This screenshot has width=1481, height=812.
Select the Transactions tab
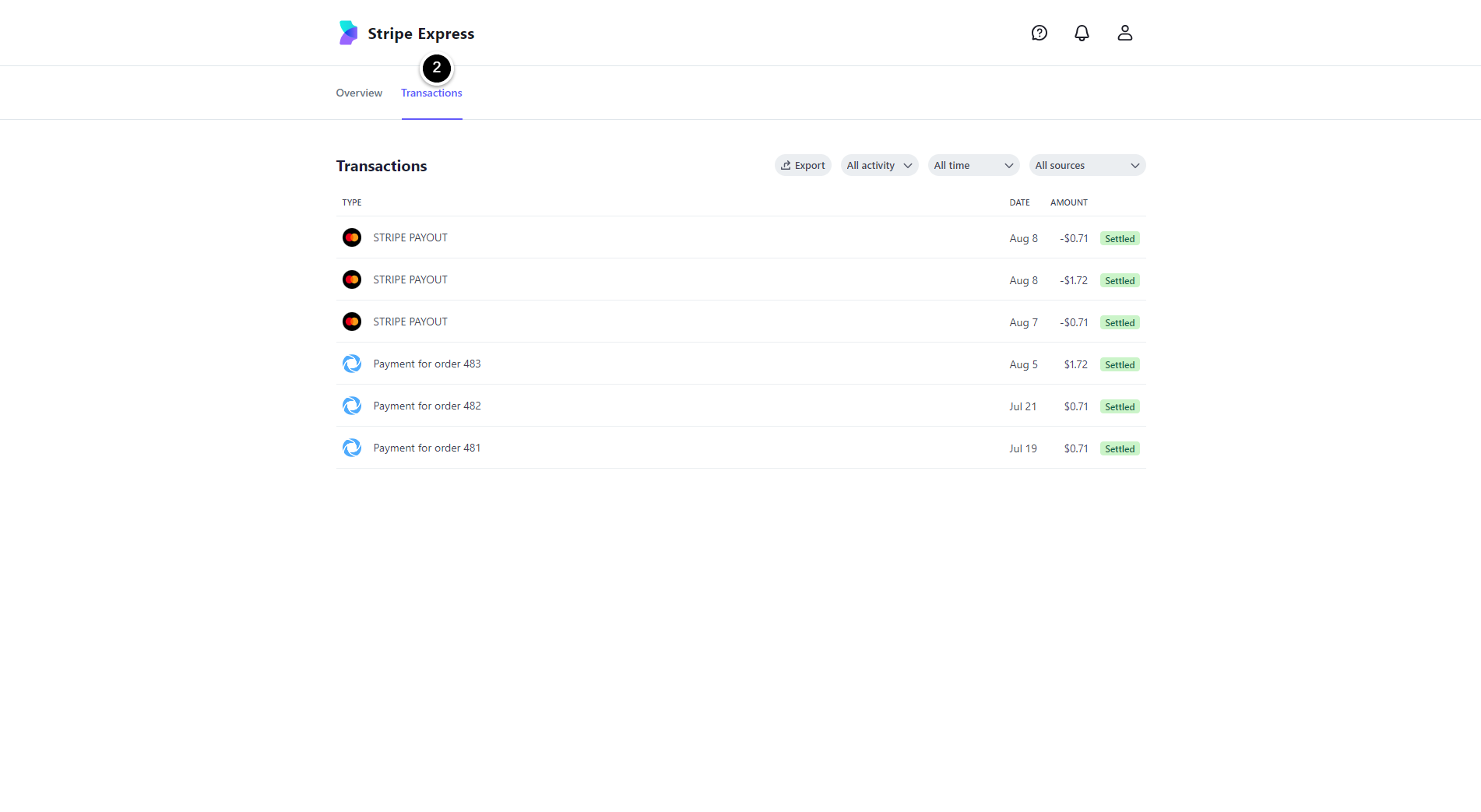coord(431,93)
